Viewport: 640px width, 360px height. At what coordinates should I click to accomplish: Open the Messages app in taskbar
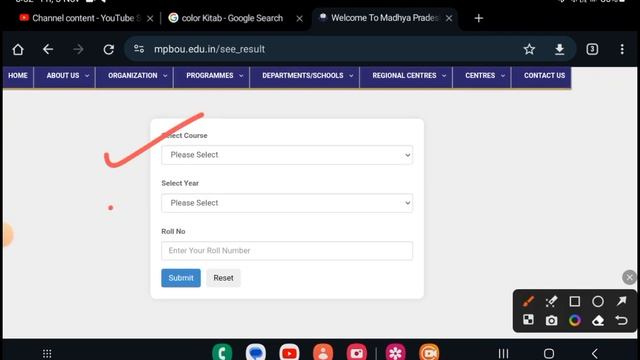coord(256,352)
